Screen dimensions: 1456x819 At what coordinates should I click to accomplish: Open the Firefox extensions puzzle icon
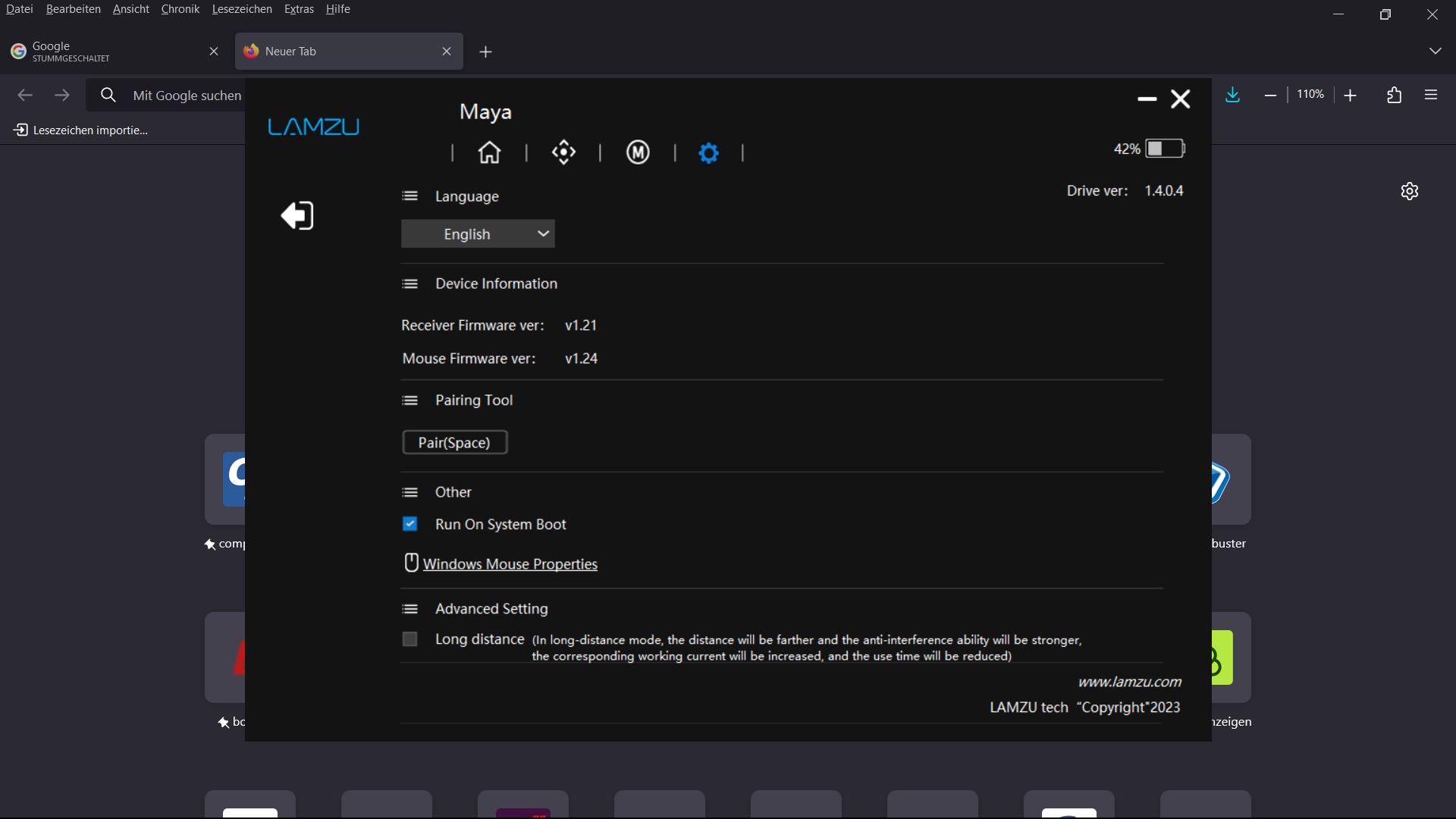pyautogui.click(x=1394, y=95)
